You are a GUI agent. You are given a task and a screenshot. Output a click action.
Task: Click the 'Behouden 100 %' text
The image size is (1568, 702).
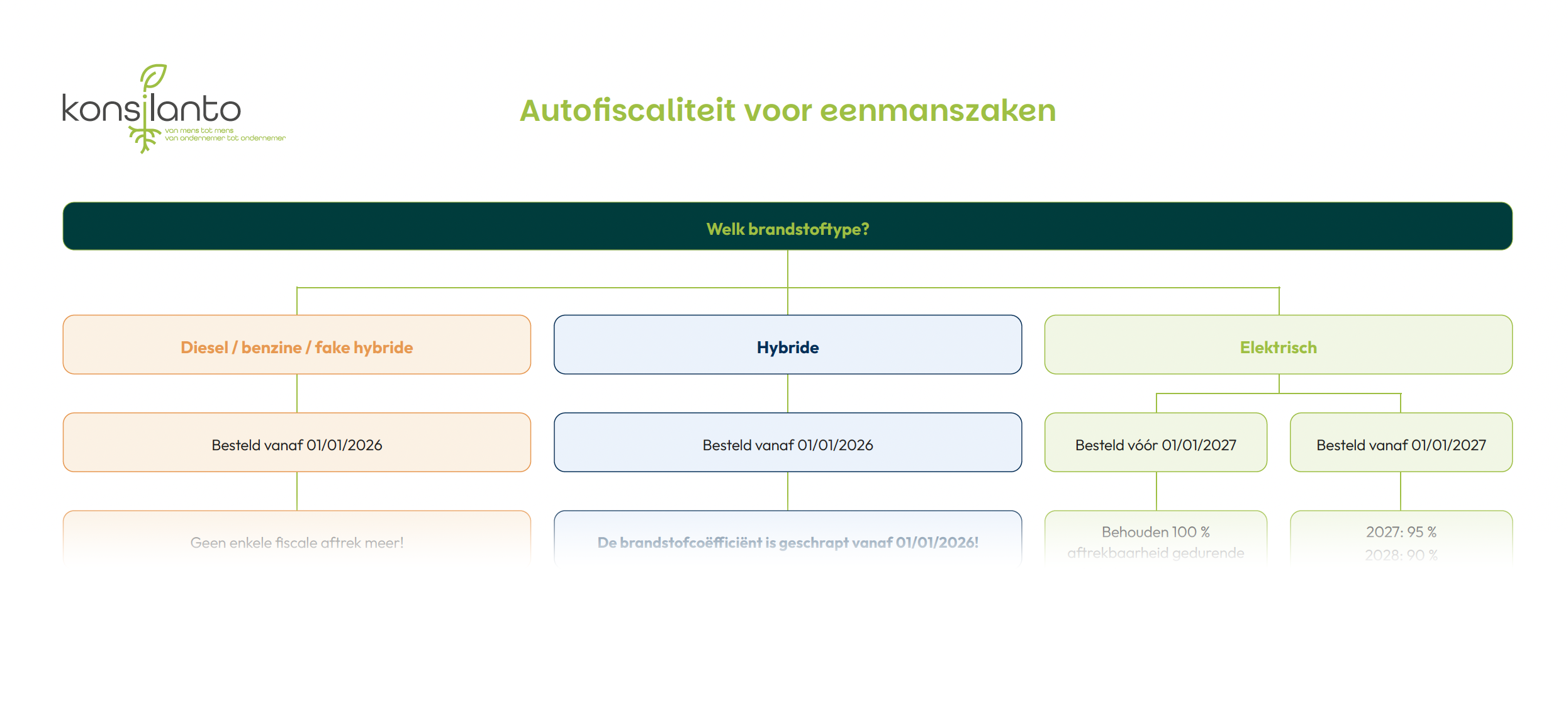click(x=1156, y=532)
